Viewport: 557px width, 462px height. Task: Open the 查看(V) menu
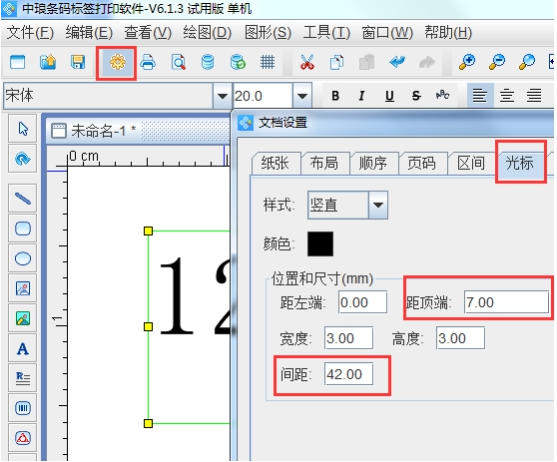(147, 33)
